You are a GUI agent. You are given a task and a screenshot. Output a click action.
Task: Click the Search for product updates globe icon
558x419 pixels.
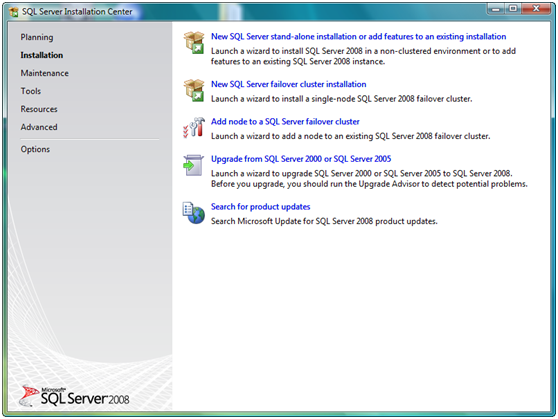click(194, 213)
